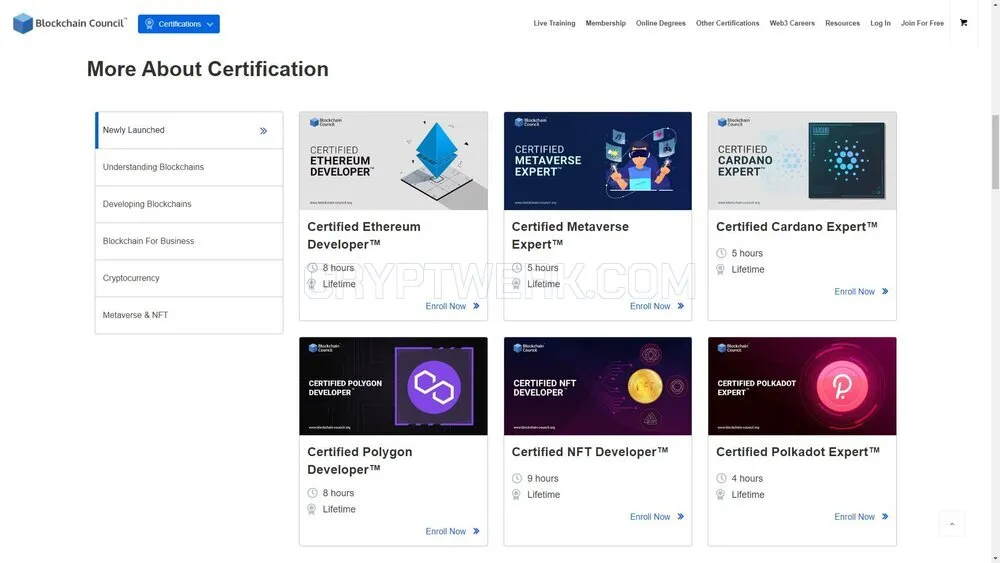Enroll in the Certified Metaverse Expert course
The width and height of the screenshot is (1000, 563).
657,306
